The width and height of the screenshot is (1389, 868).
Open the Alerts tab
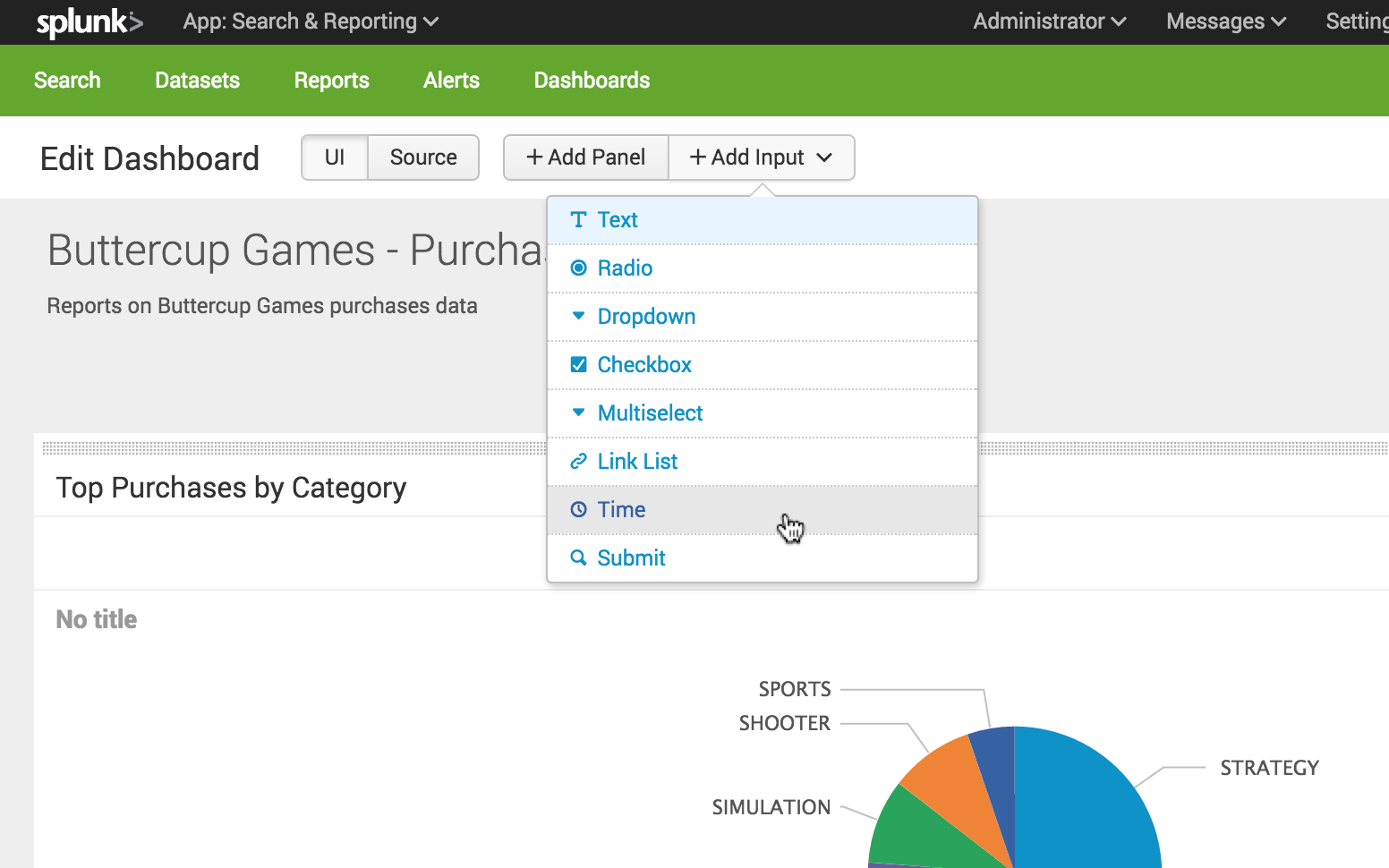click(x=451, y=81)
